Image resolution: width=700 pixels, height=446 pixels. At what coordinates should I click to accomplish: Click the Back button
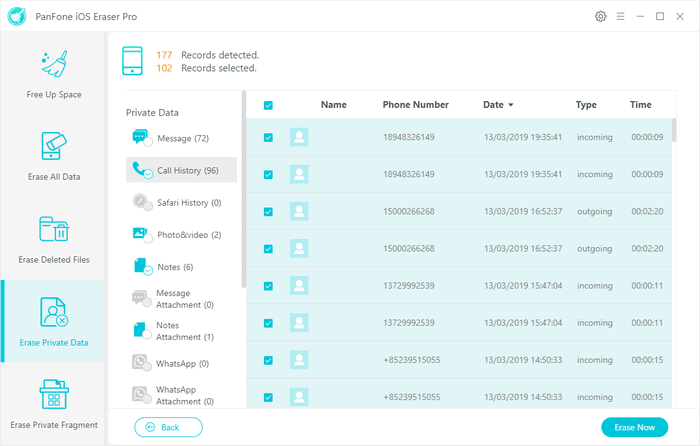click(168, 427)
